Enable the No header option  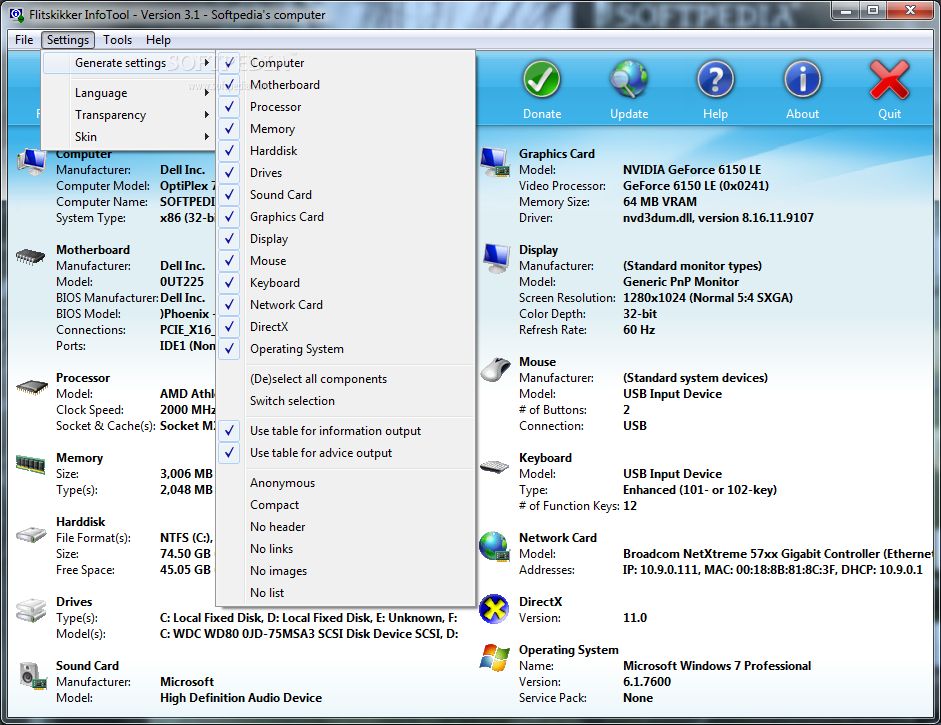(347, 526)
